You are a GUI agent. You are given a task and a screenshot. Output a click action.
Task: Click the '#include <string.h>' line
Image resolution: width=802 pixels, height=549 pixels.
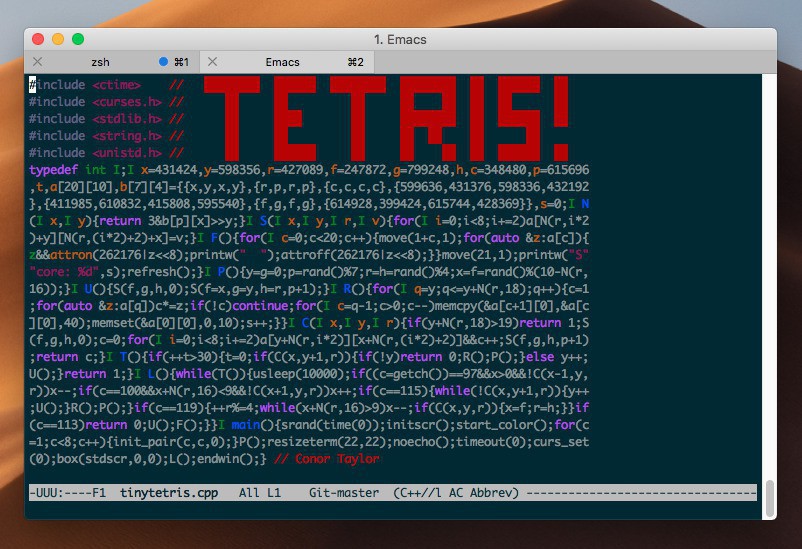point(95,136)
